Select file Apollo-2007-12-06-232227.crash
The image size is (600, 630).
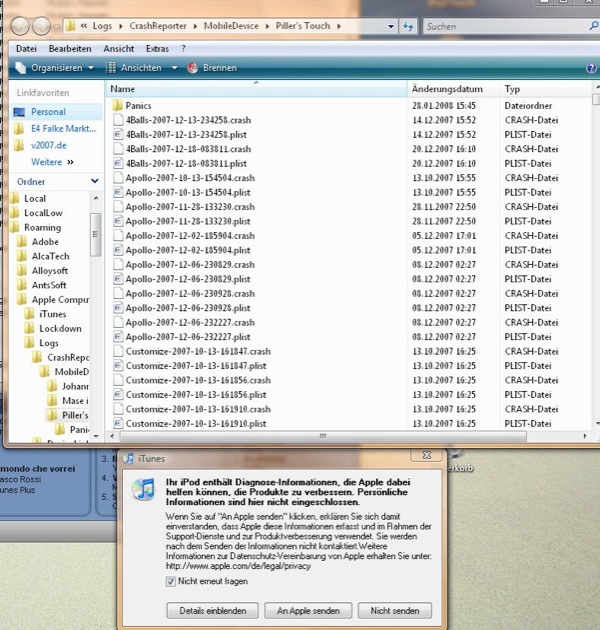pos(190,323)
